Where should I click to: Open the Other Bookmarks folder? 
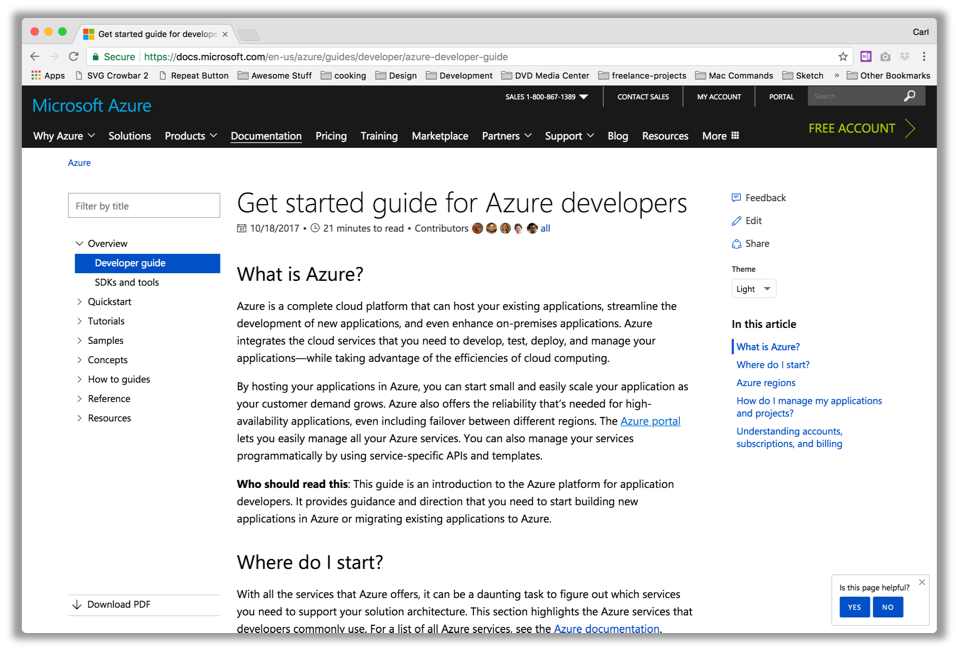(x=888, y=76)
